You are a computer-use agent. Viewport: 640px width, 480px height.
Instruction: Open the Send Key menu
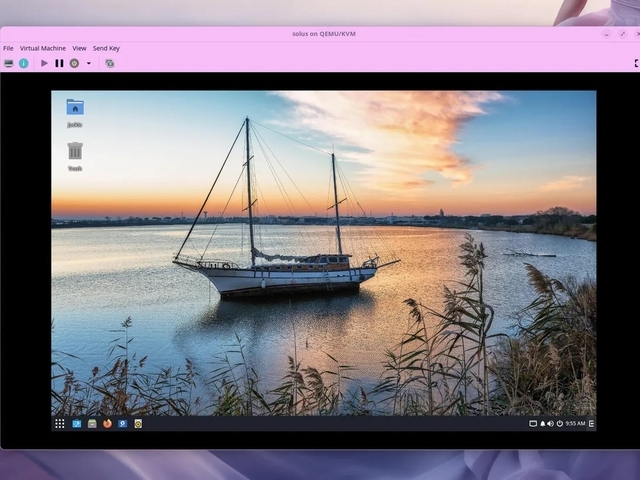click(106, 48)
